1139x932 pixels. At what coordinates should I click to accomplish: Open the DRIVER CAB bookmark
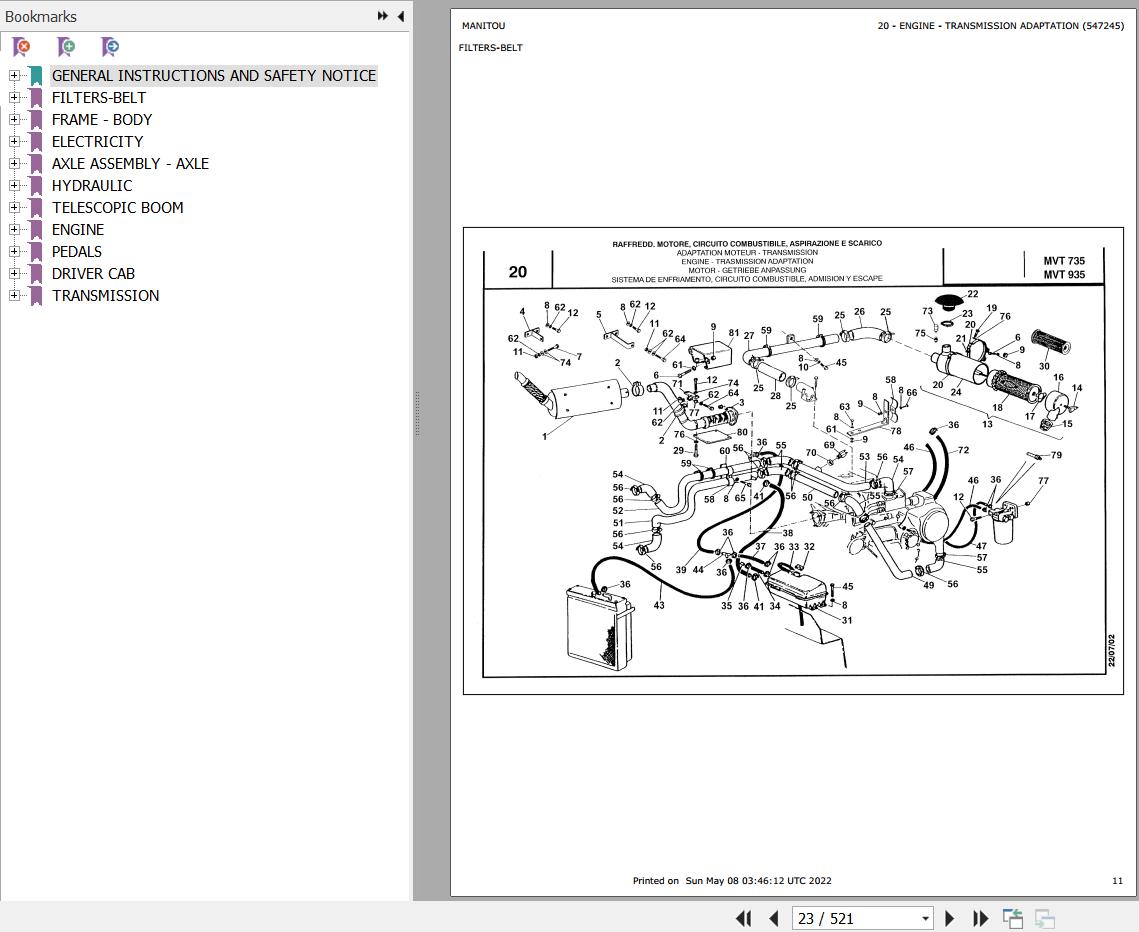pos(93,273)
